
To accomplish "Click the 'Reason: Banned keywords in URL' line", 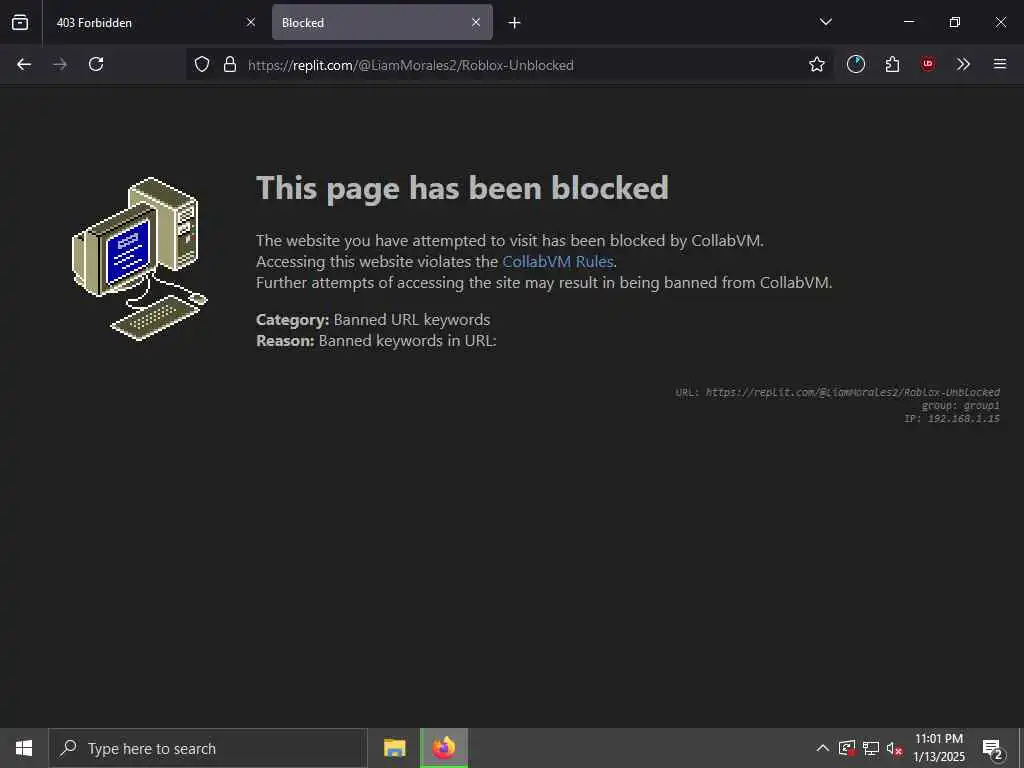I will pos(376,341).
